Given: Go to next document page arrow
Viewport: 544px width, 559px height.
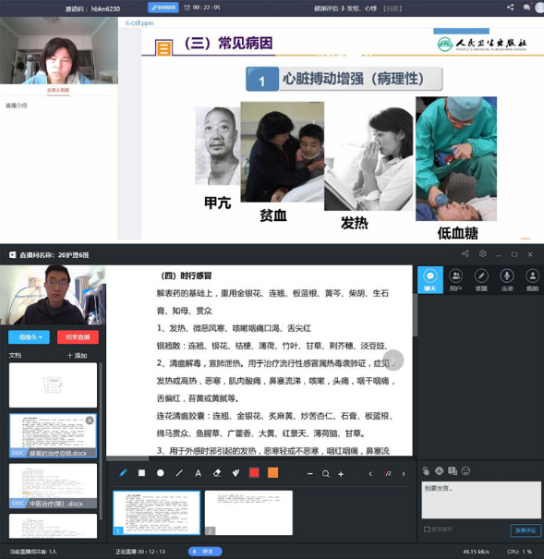Looking at the screenshot, I should pyautogui.click(x=404, y=473).
